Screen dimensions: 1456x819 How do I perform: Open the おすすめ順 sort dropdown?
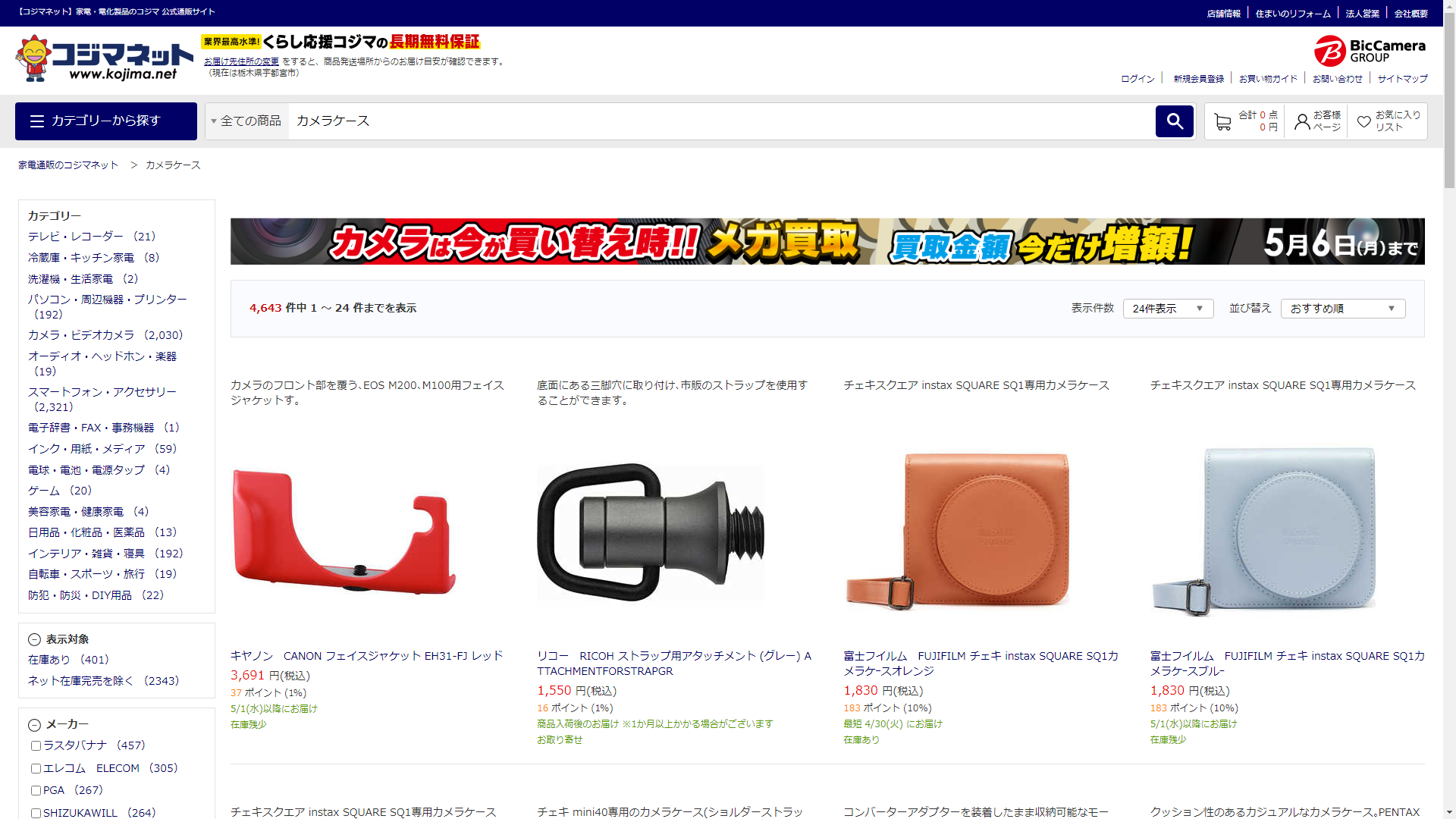[1342, 309]
